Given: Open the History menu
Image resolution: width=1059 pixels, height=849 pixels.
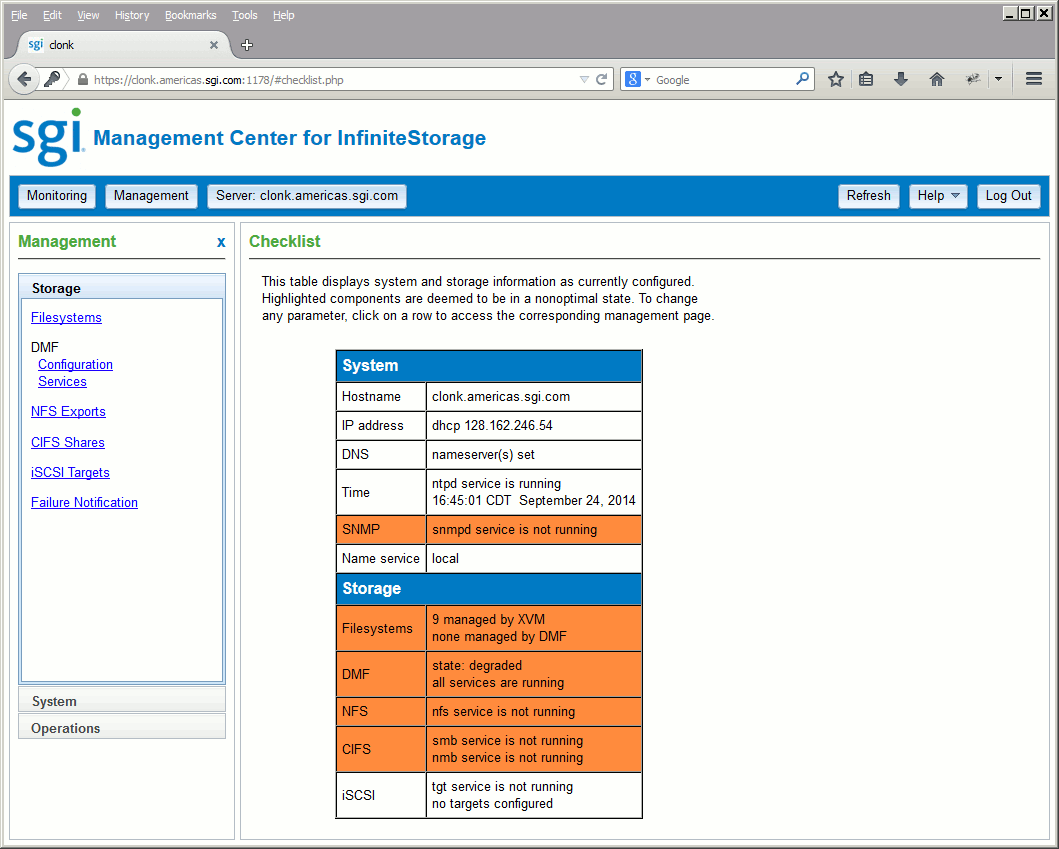Looking at the screenshot, I should 132,15.
